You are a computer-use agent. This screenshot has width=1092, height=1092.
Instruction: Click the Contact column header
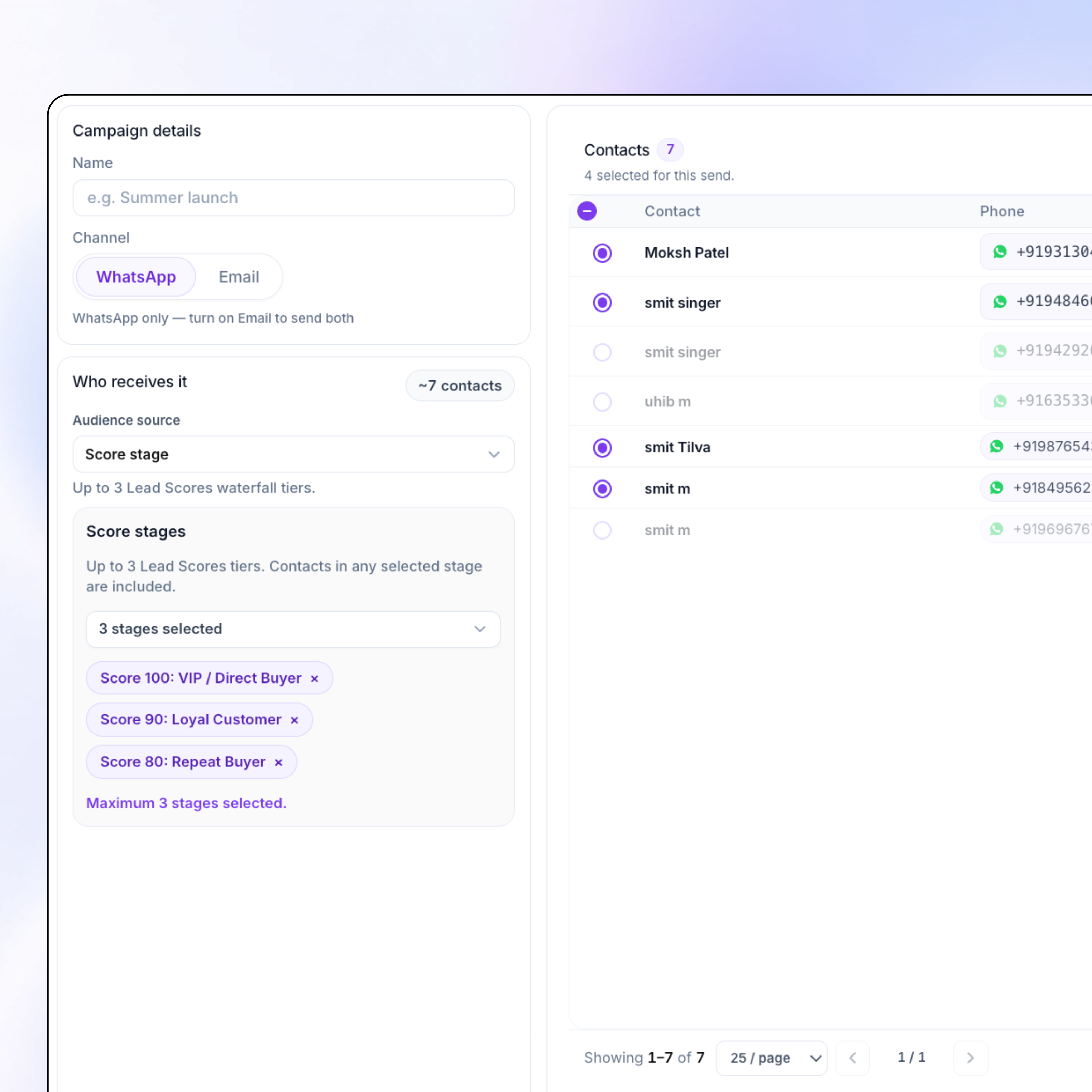point(672,211)
